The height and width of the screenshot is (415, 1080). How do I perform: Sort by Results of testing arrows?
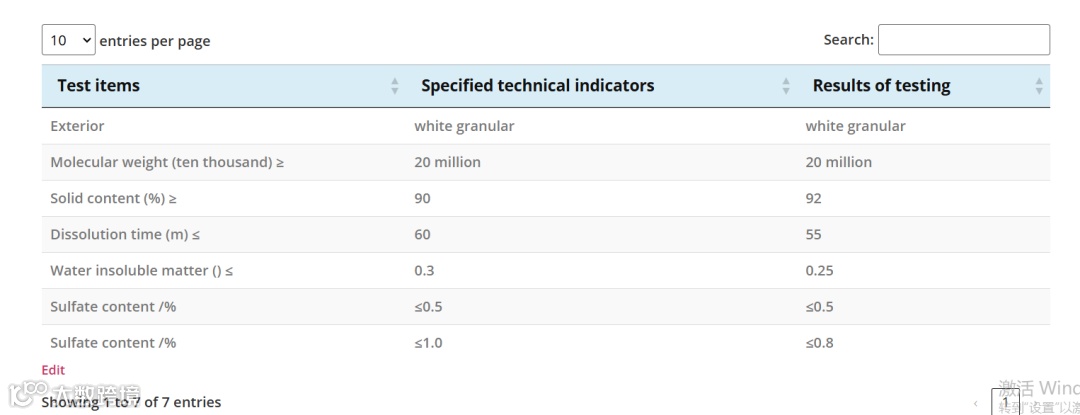pos(1039,86)
